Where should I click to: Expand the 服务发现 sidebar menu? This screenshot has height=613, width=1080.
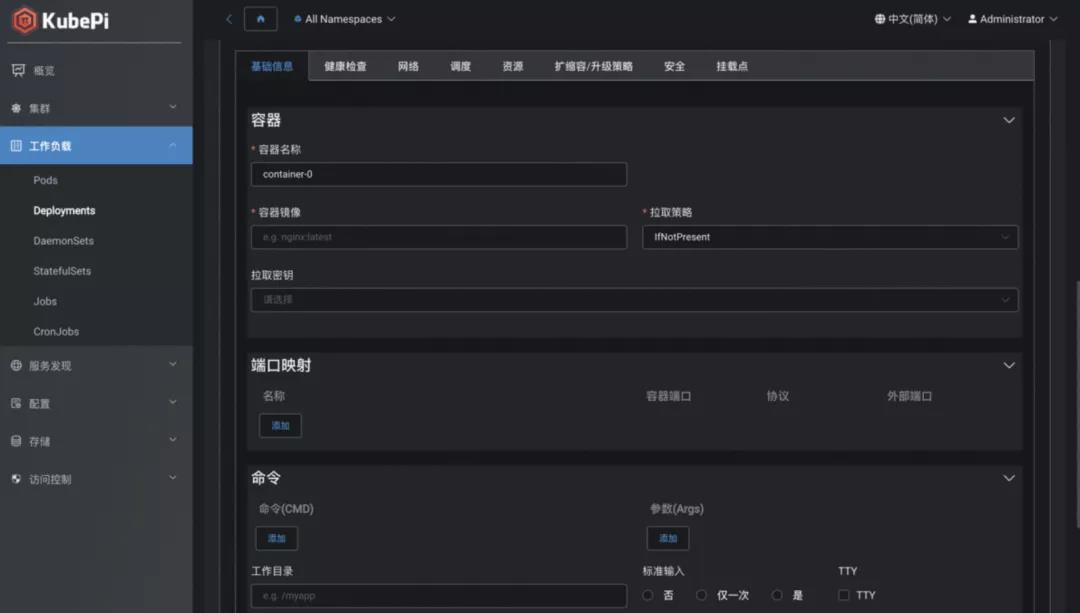(173, 364)
